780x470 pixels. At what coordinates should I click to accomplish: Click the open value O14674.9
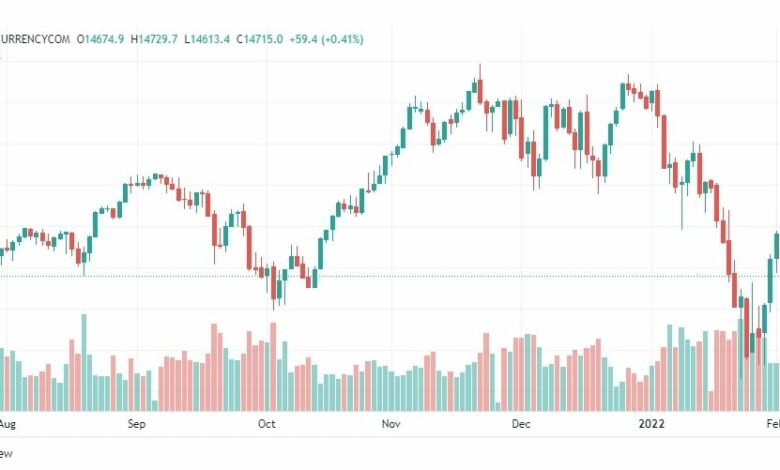[x=100, y=39]
